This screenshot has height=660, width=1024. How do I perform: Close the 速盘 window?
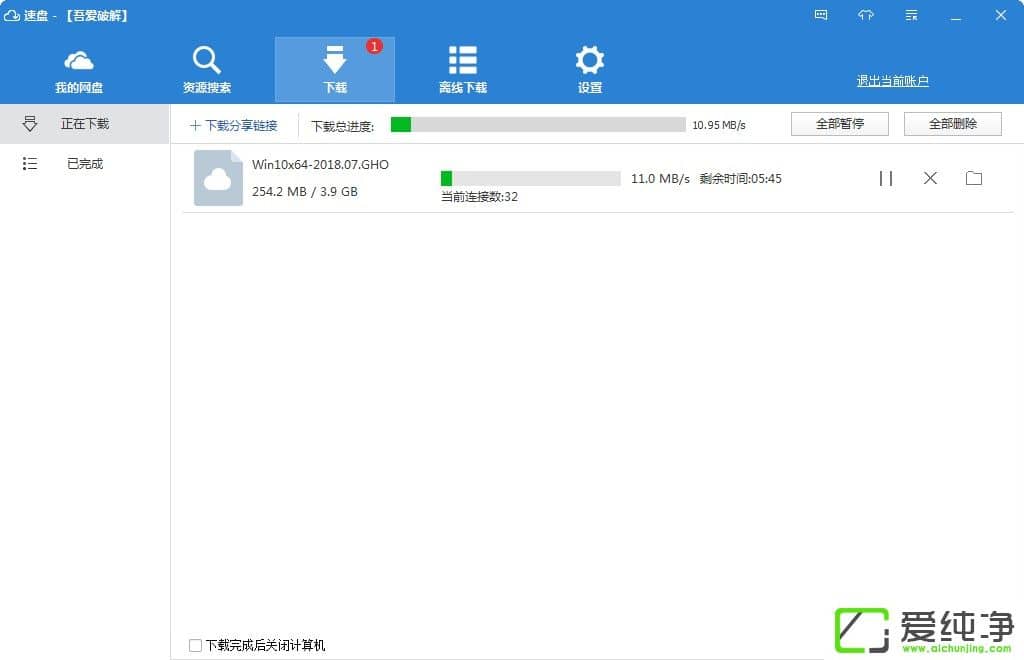pos(1000,15)
